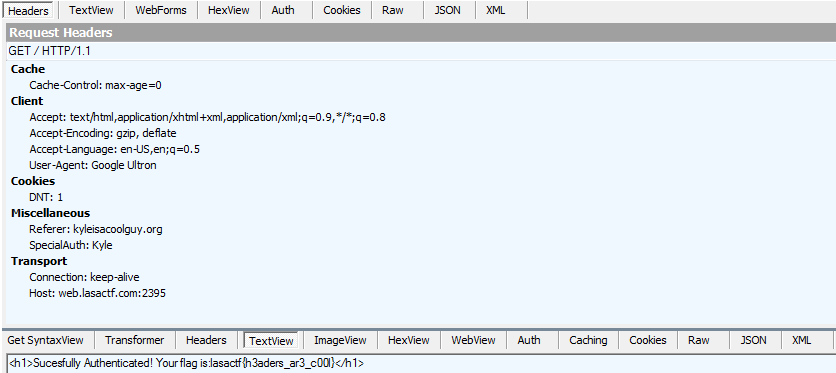This screenshot has height=373, width=836.
Task: Click the Referer: kyleisacoolguy.org header
Action: (96, 229)
